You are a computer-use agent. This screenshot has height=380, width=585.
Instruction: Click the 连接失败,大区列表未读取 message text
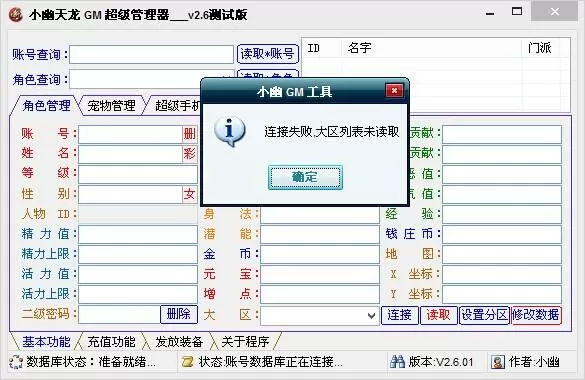pos(332,132)
